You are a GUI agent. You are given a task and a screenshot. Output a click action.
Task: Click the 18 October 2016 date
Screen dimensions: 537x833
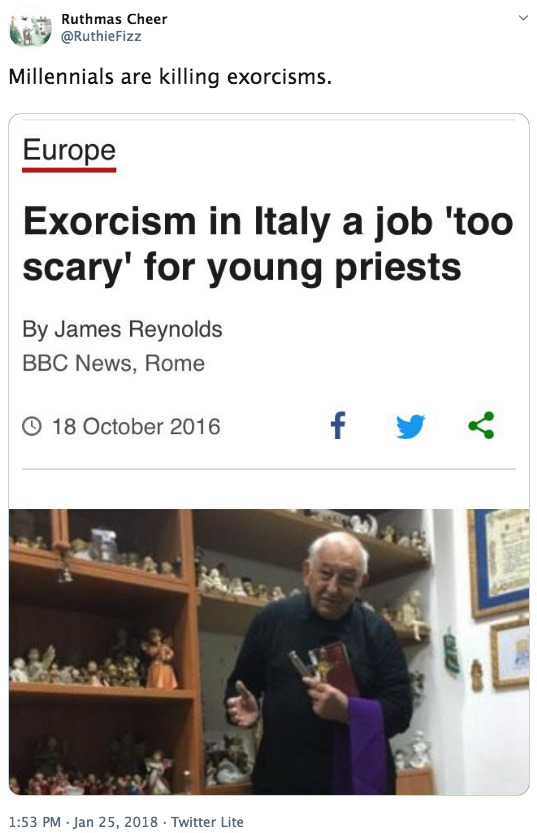136,427
